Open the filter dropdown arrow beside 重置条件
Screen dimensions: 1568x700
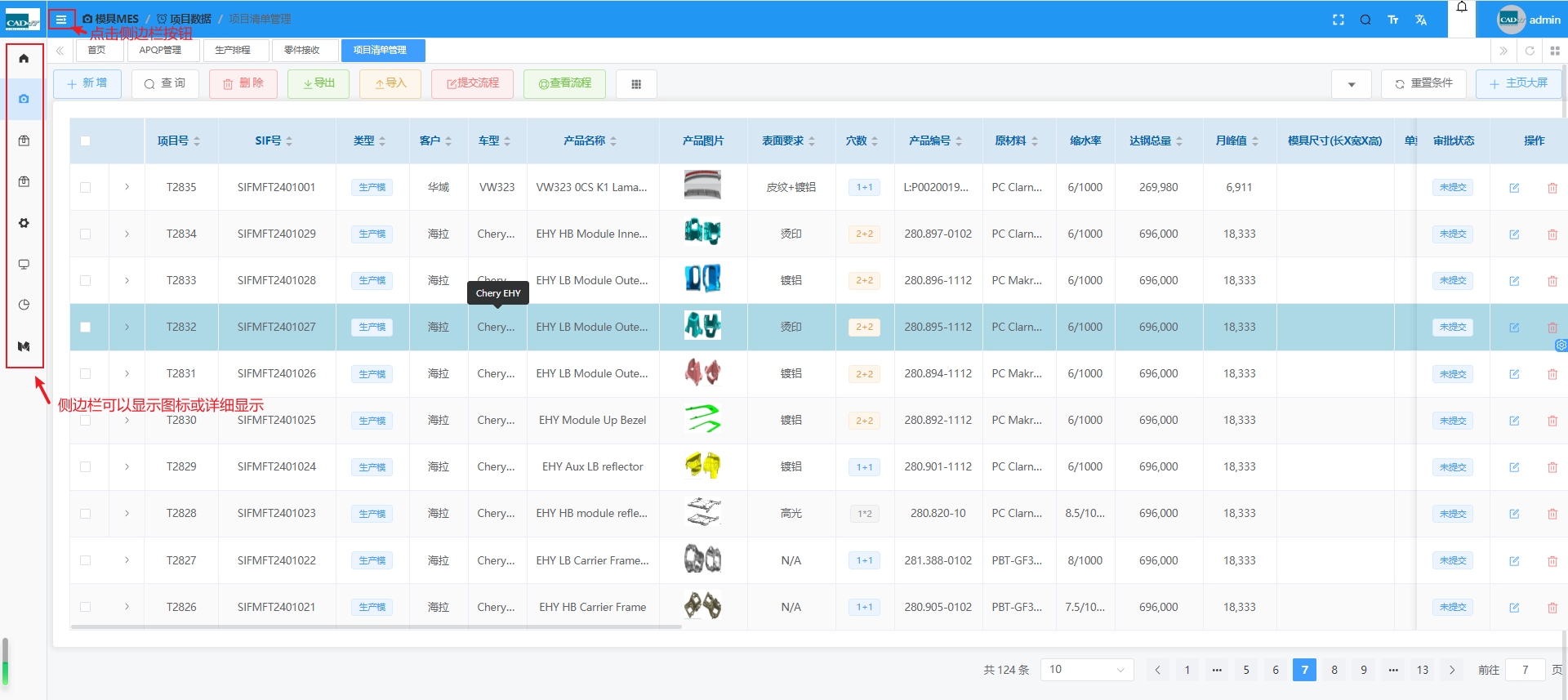[x=1352, y=84]
